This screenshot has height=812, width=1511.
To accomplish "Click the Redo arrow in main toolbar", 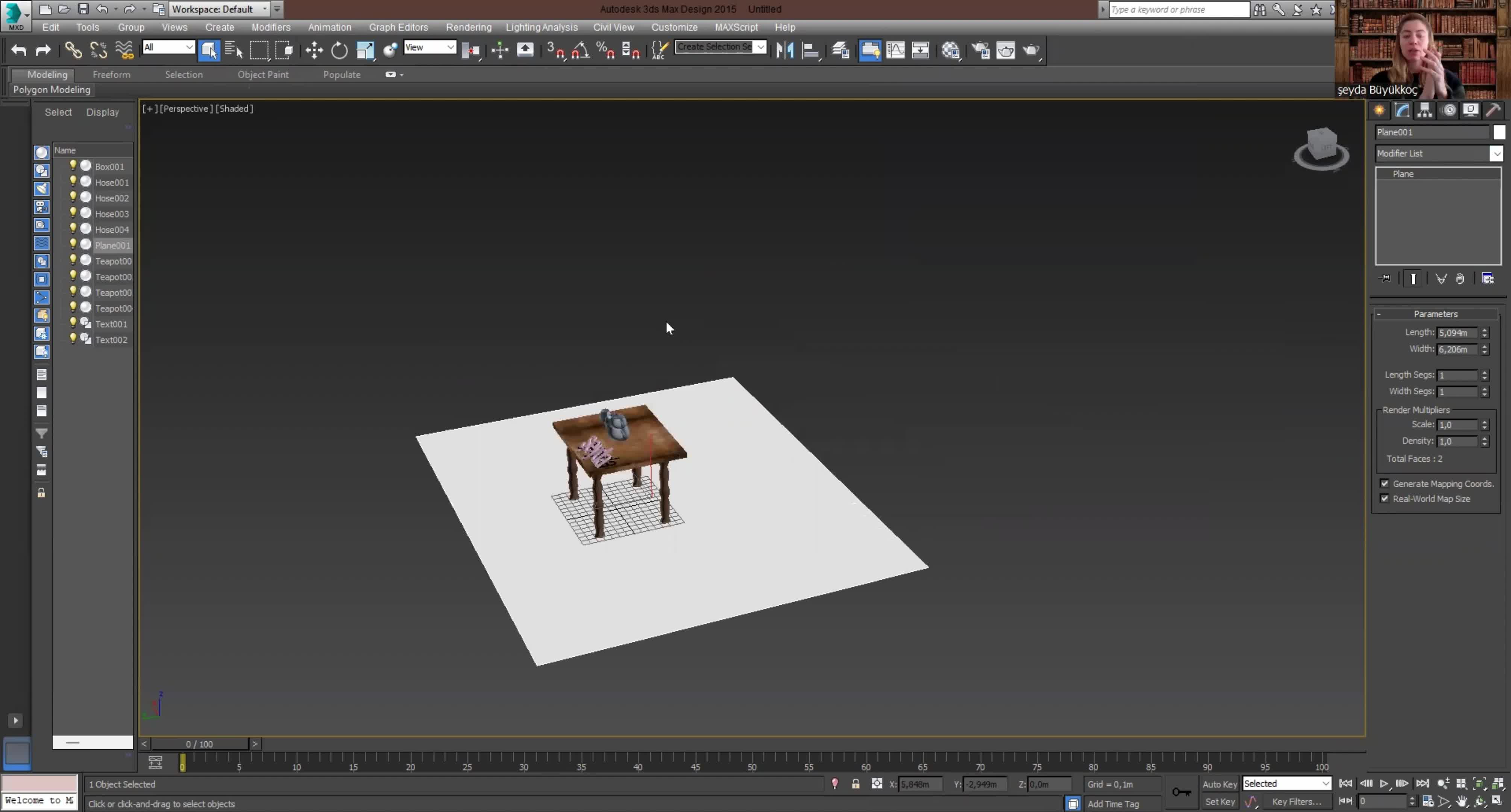I will point(43,50).
